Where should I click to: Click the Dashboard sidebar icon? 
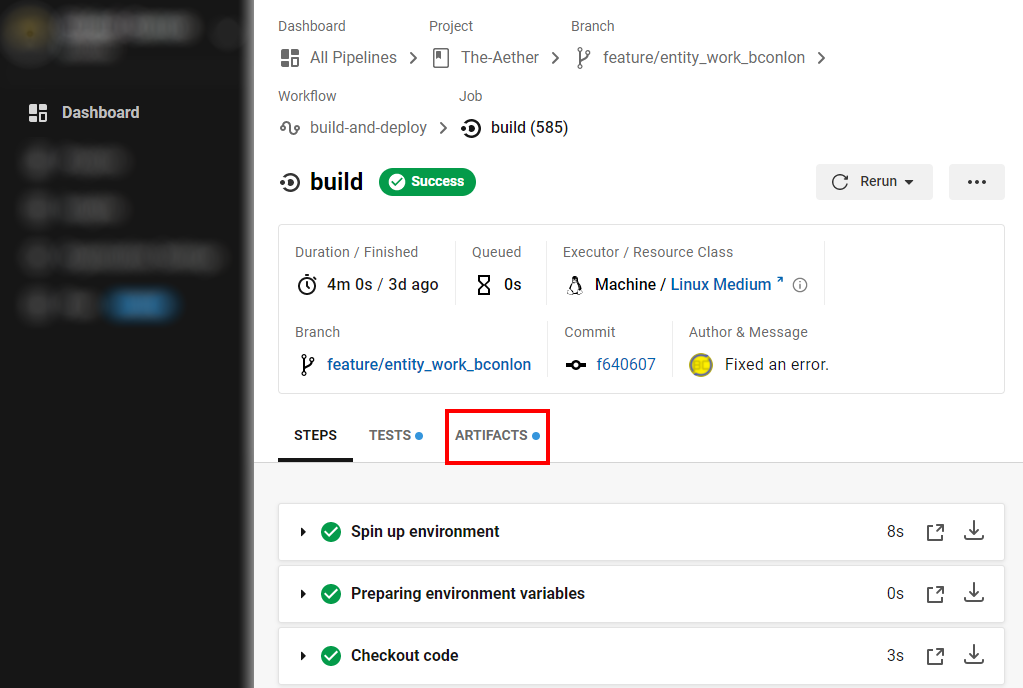coord(38,113)
